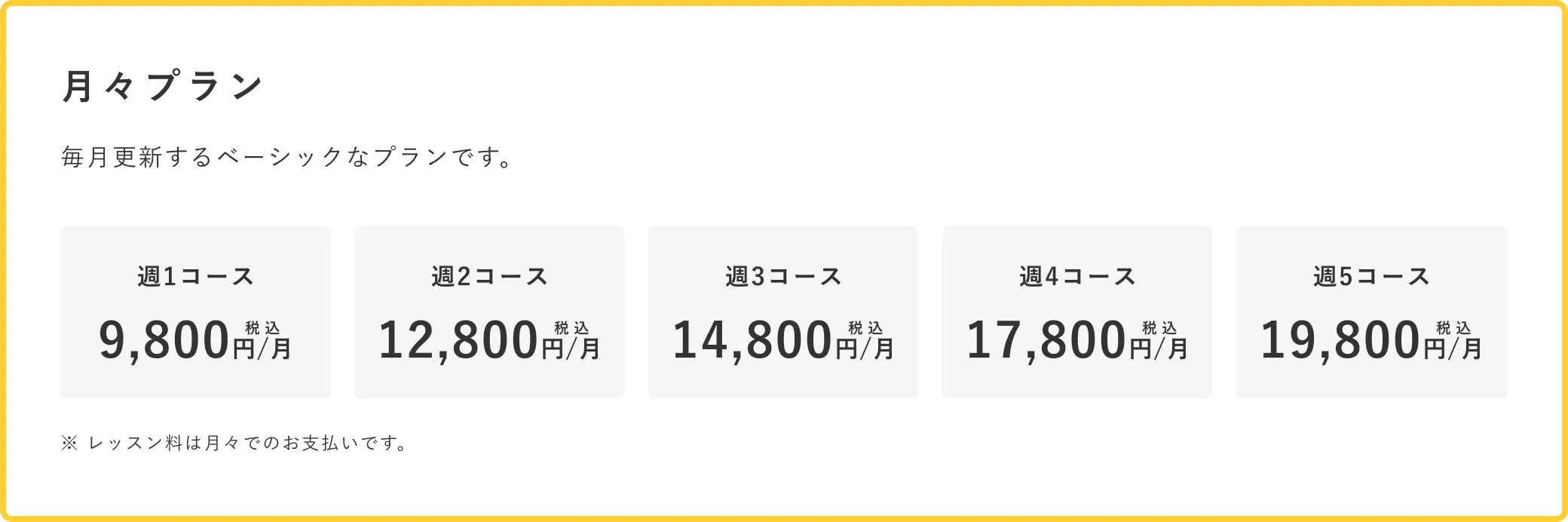Image resolution: width=1568 pixels, height=522 pixels.
Task: Click the 毎月更新するベーシックなプランです description text
Action: 286,158
